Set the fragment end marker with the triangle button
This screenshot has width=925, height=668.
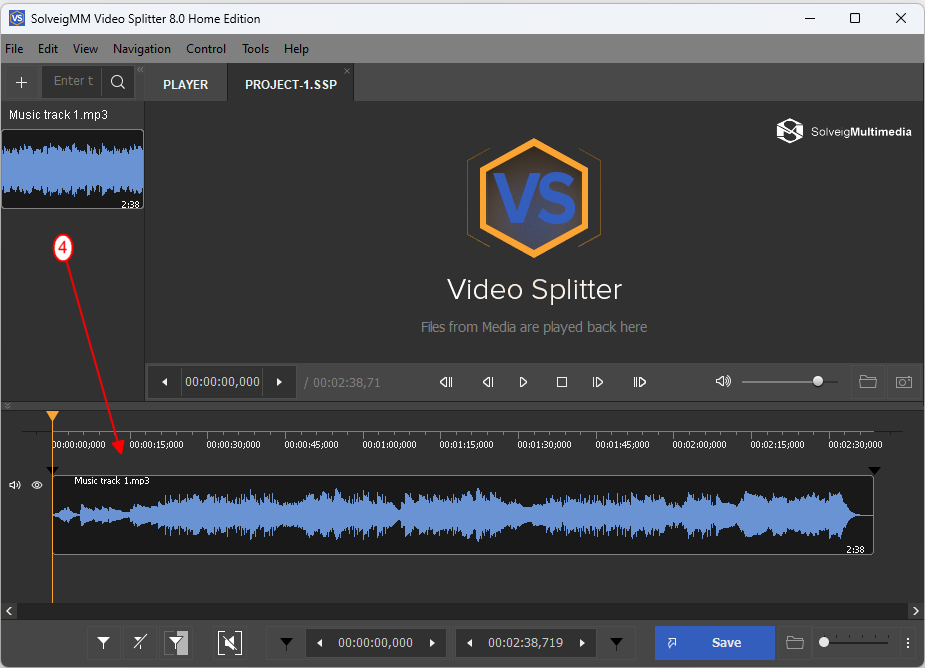click(616, 643)
